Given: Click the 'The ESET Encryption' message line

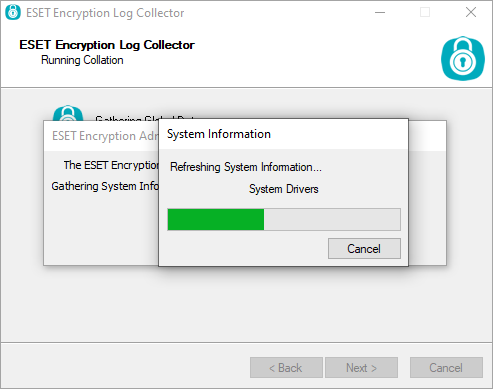Looking at the screenshot, I should pos(111,165).
